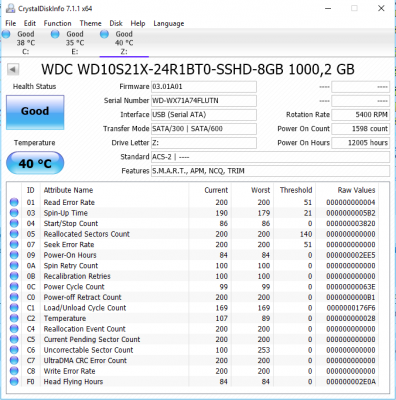Click the Reallocated Sectors Count status orb
396x400 pixels.
[x=14, y=234]
